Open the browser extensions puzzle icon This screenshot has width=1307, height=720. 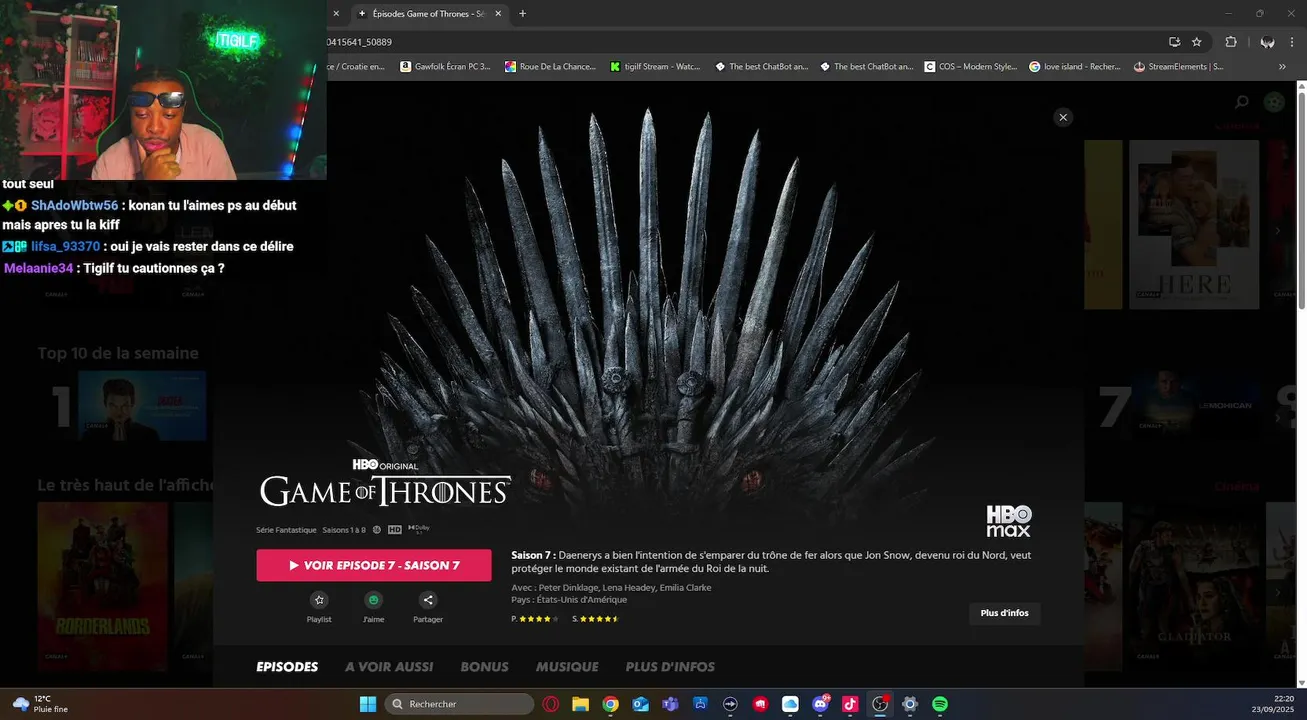click(x=1231, y=42)
